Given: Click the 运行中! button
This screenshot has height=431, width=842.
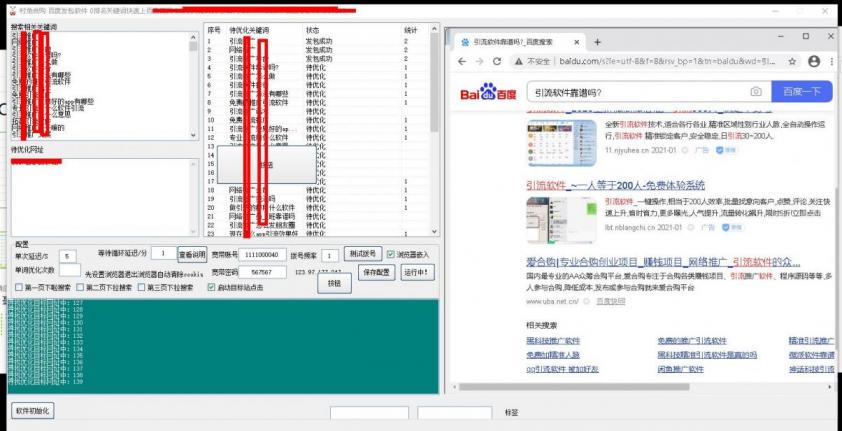Looking at the screenshot, I should [x=417, y=272].
